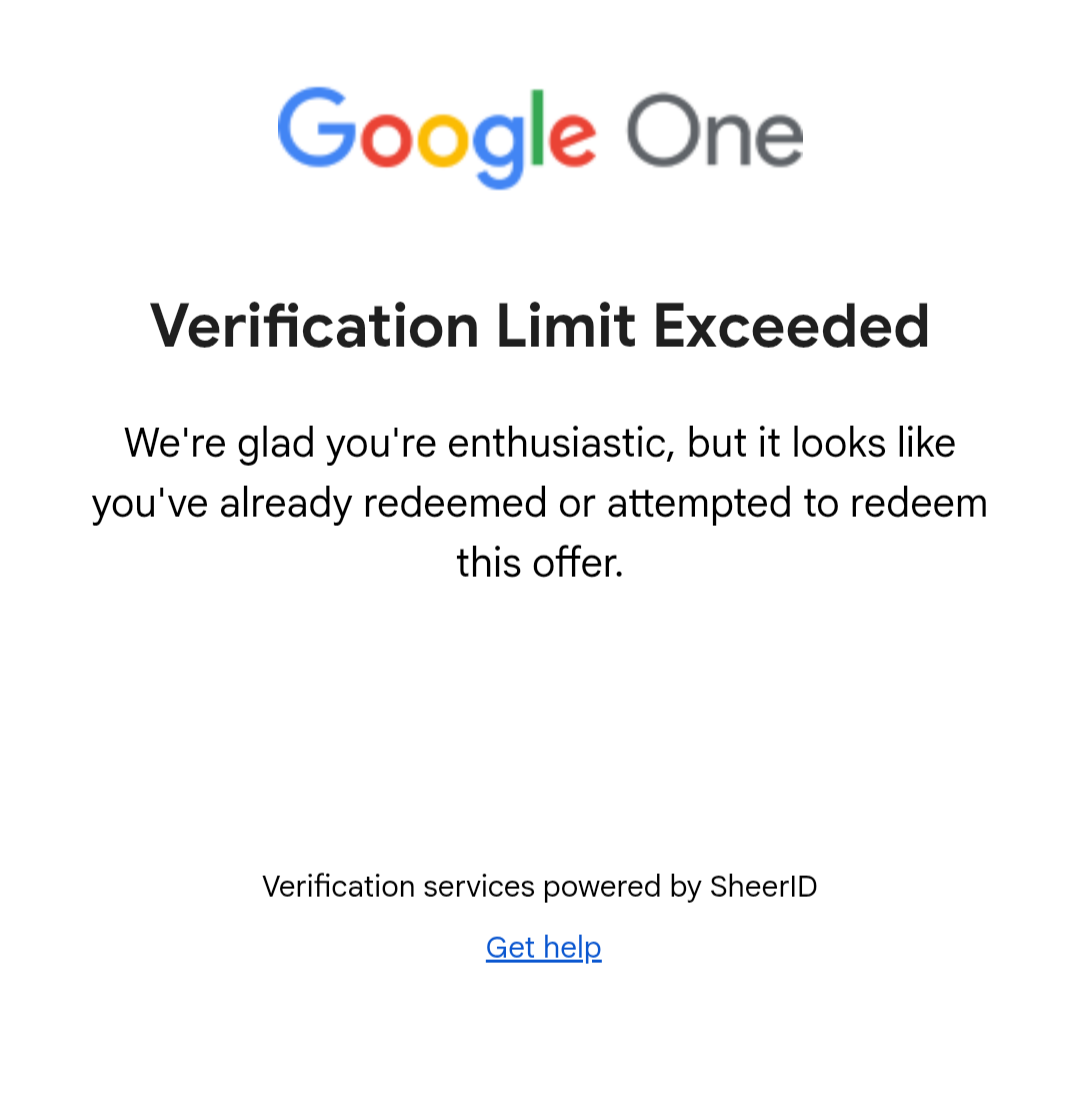Click the word SheerID in footer
The height and width of the screenshot is (1094, 1080).
click(764, 886)
